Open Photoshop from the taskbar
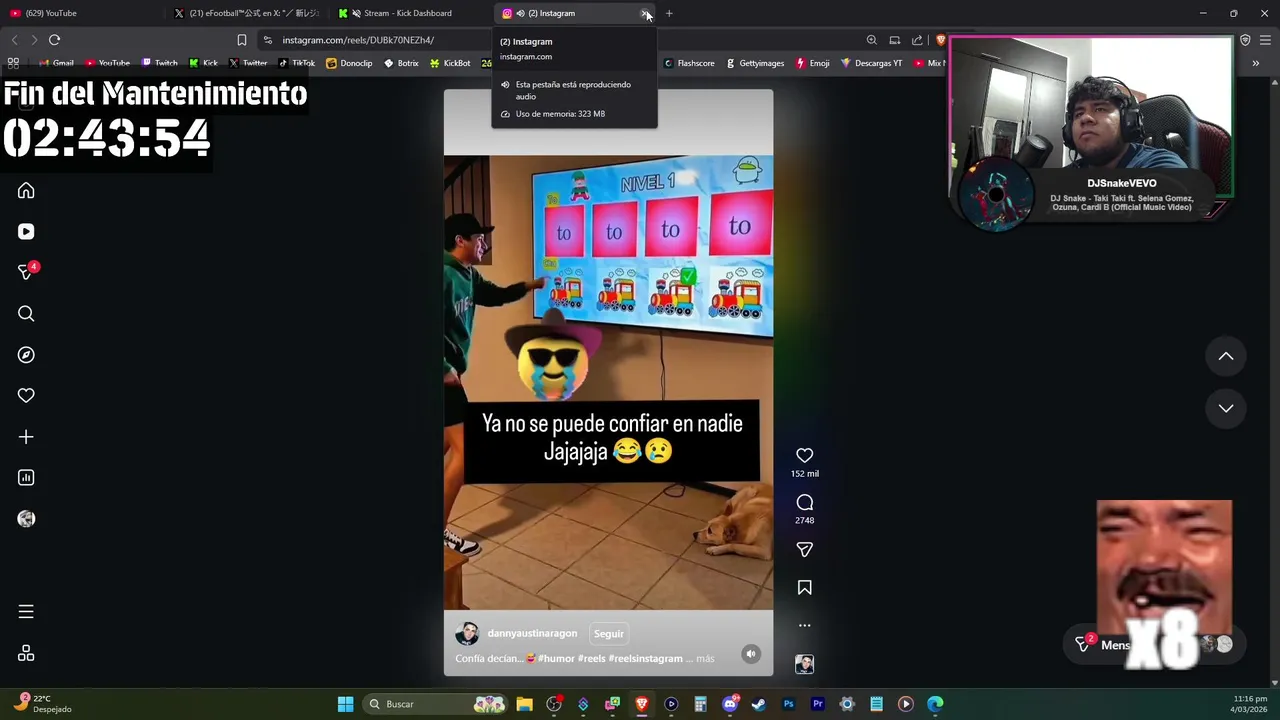The image size is (1280, 720). (x=788, y=704)
